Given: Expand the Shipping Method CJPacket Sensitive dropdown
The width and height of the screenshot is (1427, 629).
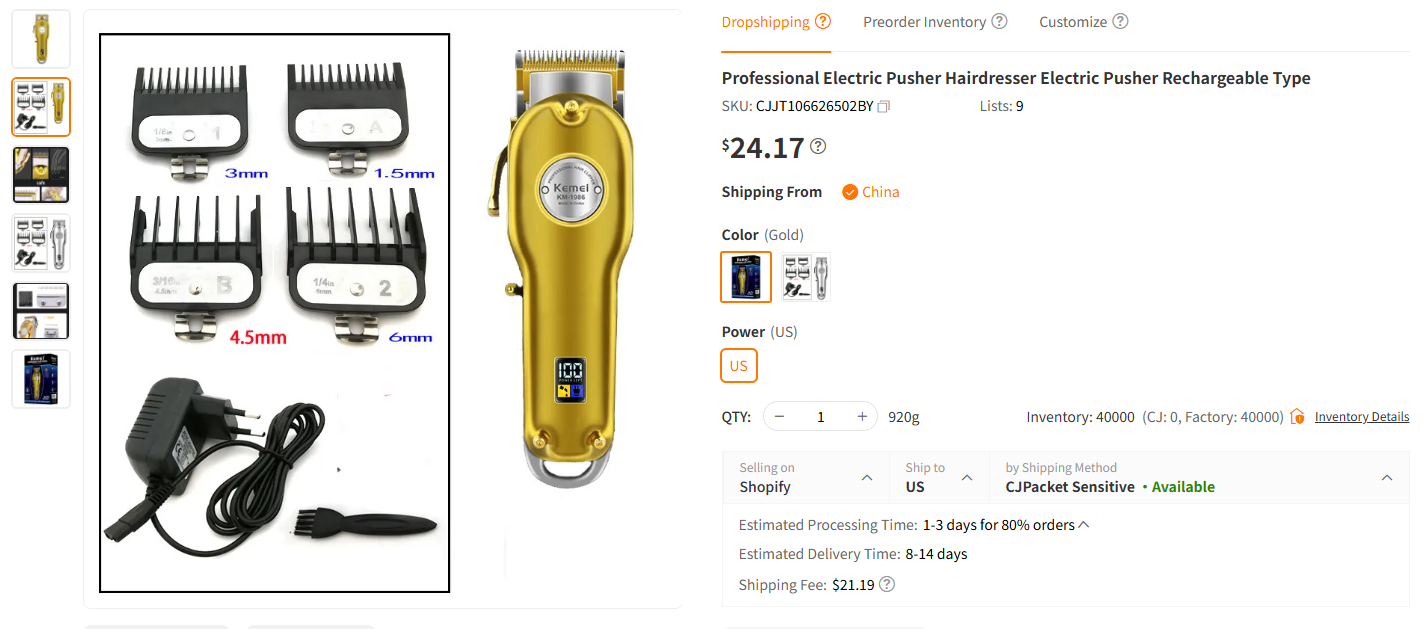Looking at the screenshot, I should (1387, 478).
